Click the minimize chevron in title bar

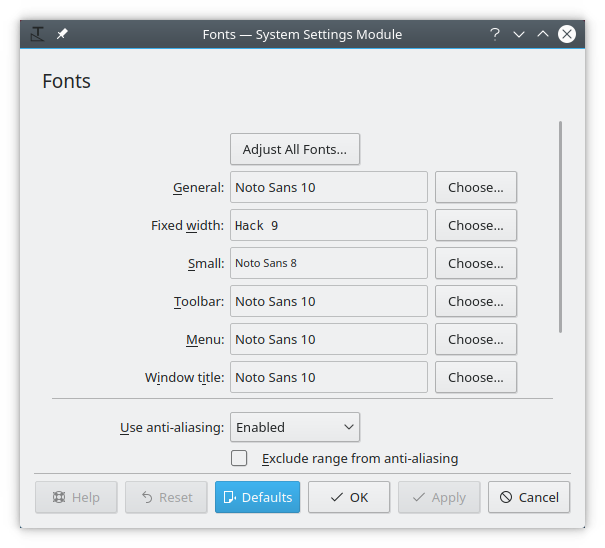519,34
